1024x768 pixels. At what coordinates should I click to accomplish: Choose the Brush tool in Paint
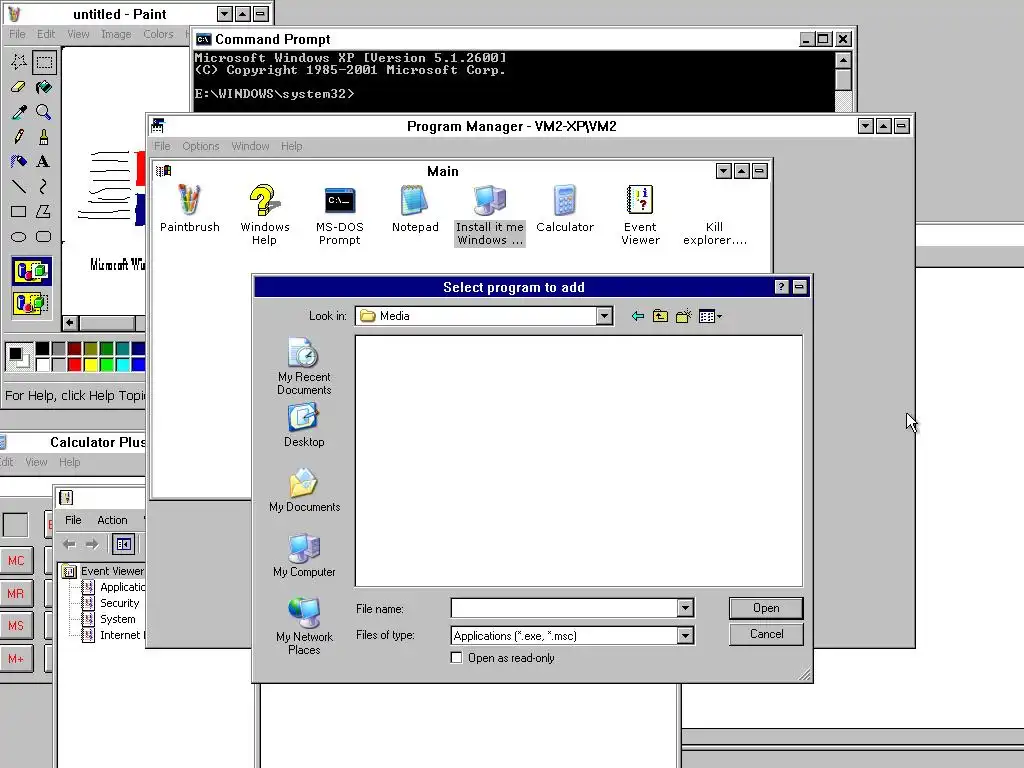pyautogui.click(x=44, y=136)
